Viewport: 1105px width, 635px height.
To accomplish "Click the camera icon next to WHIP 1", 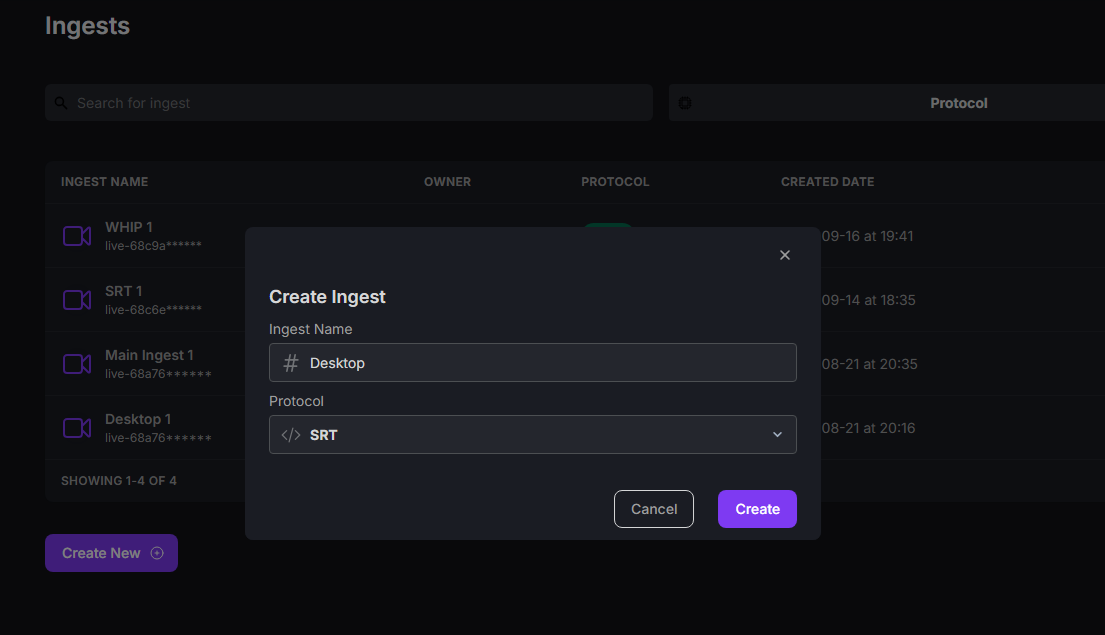I will (77, 236).
